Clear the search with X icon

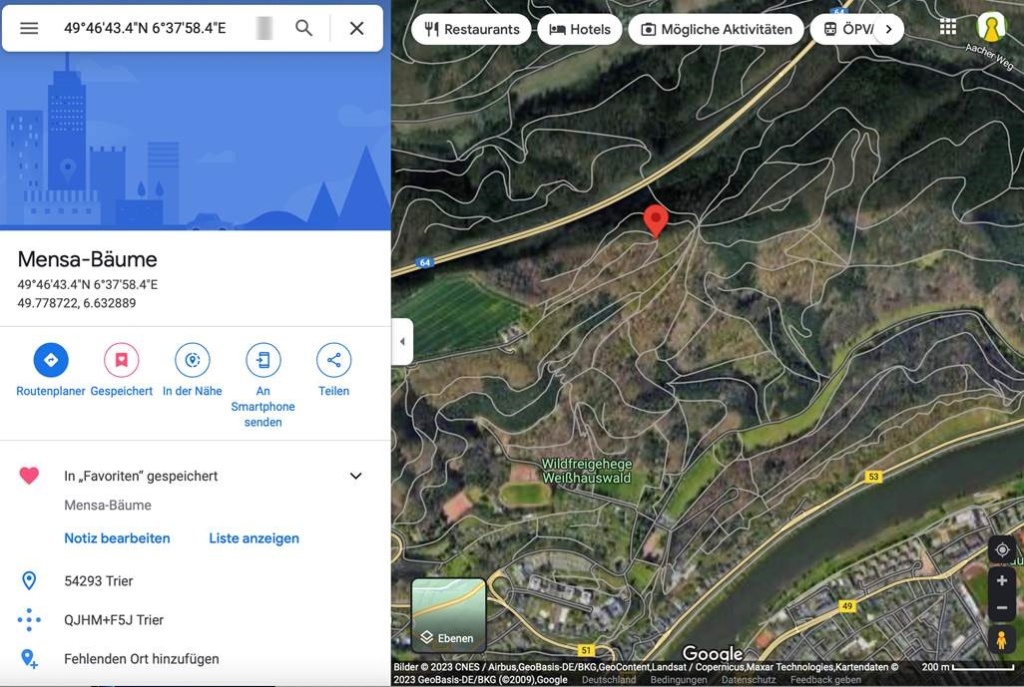[356, 28]
